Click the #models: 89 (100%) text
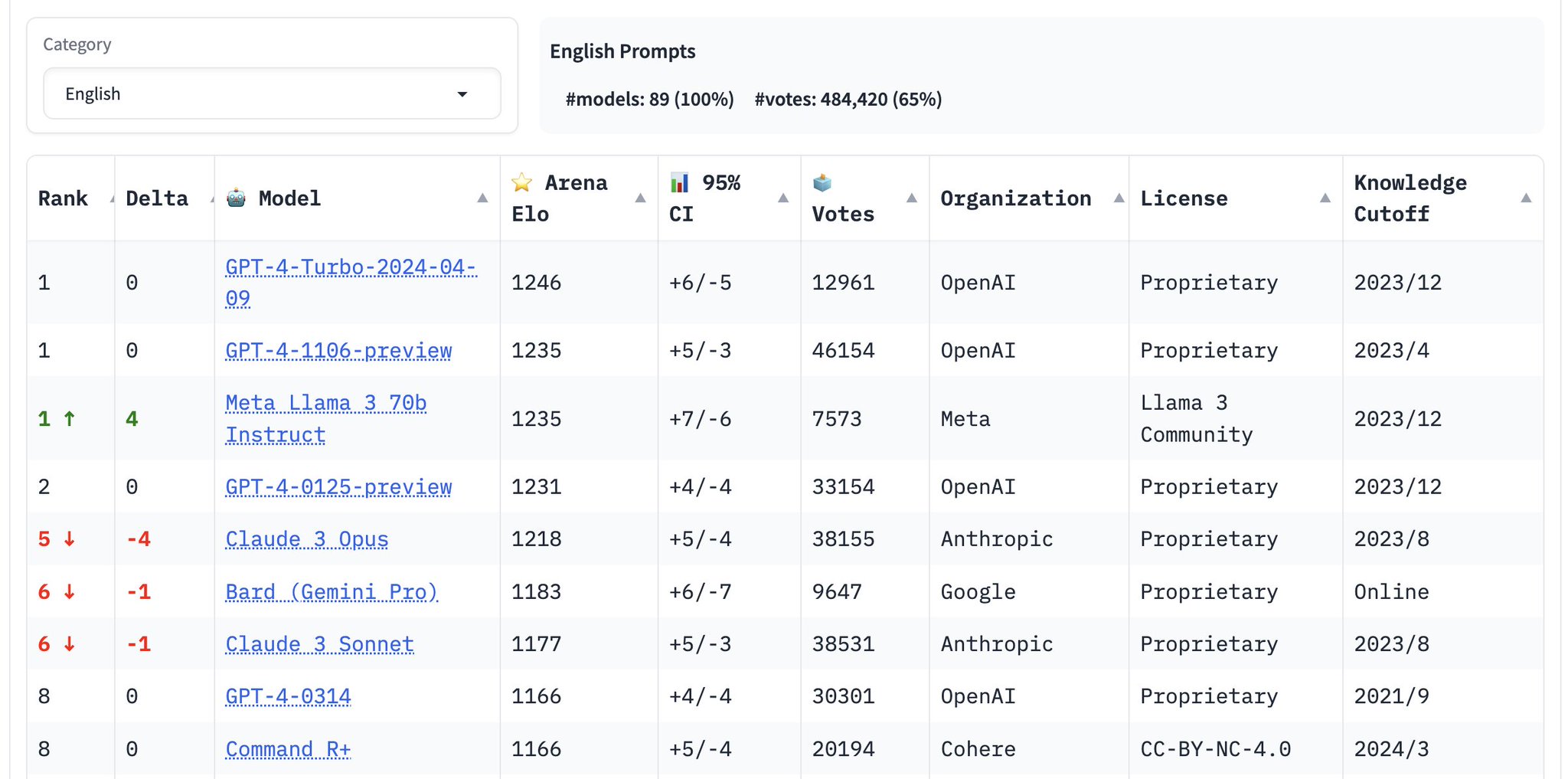1568x779 pixels. click(x=650, y=100)
